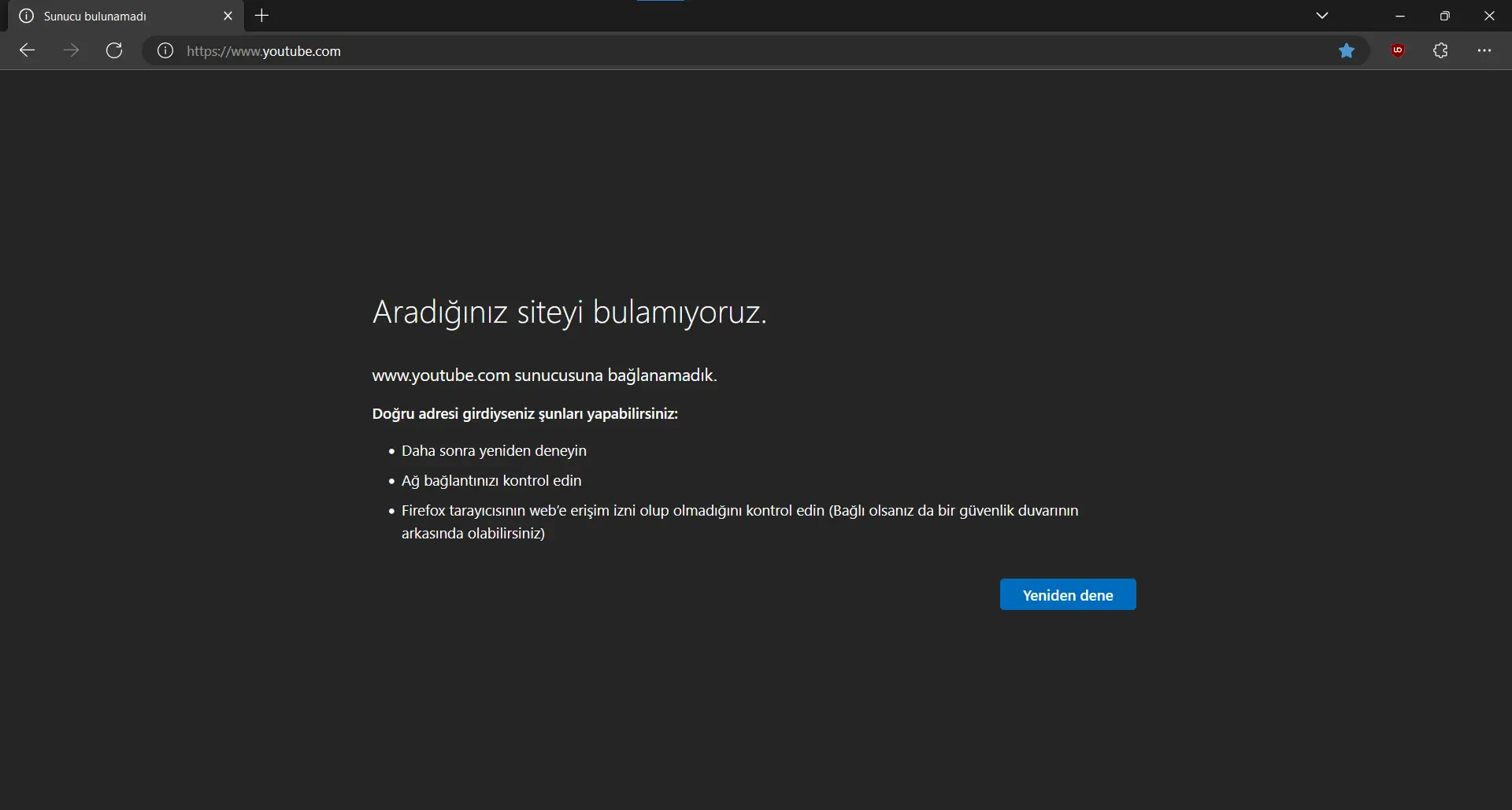Go back to the previous page
This screenshot has width=1512, height=810.
(x=28, y=51)
